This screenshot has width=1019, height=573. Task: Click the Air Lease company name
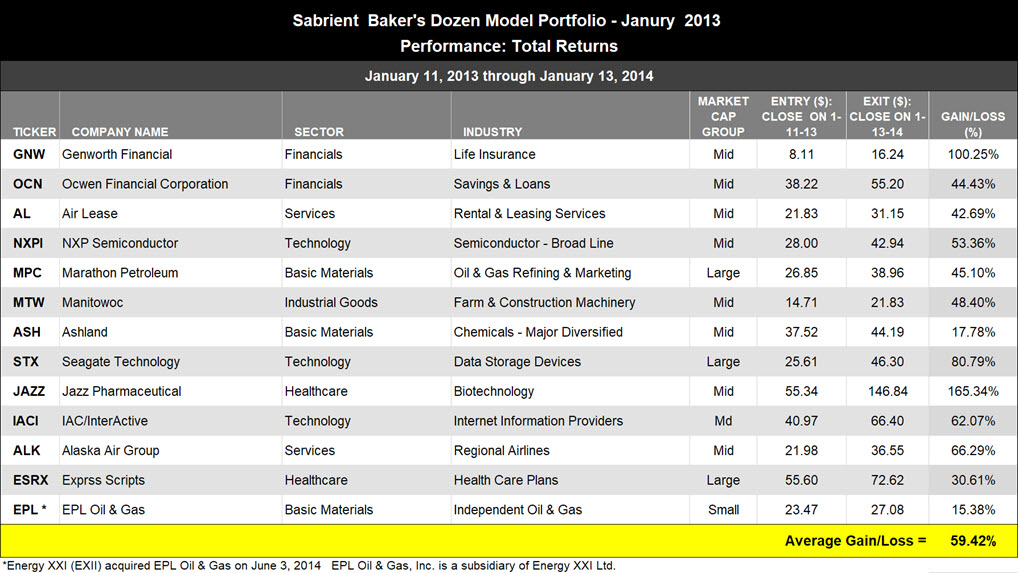[90, 214]
